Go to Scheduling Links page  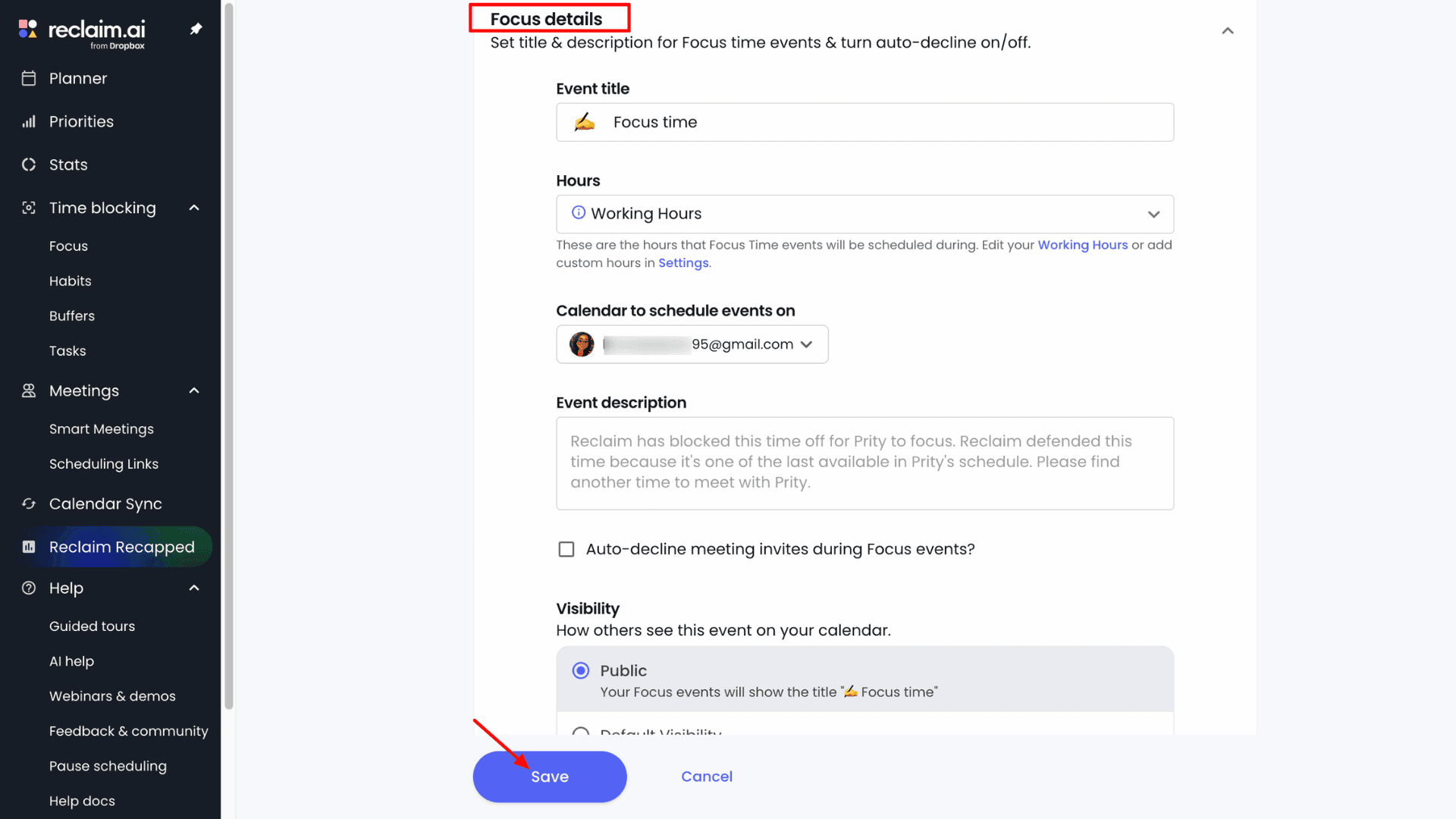point(104,464)
